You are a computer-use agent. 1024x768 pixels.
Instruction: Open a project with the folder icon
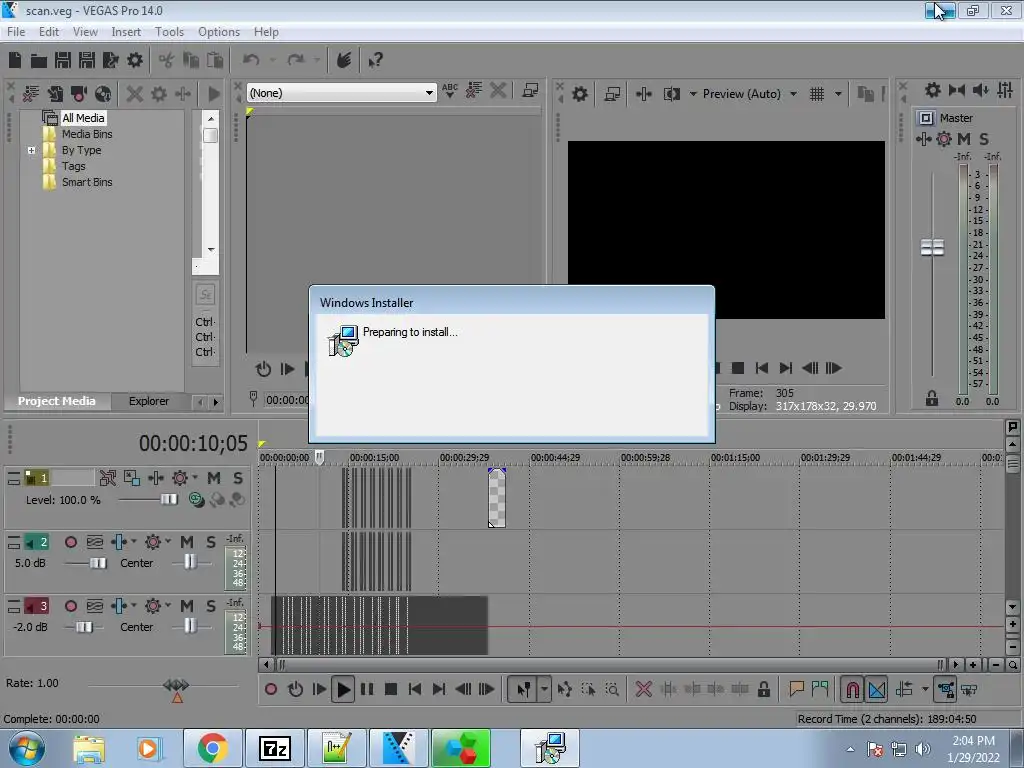39,61
